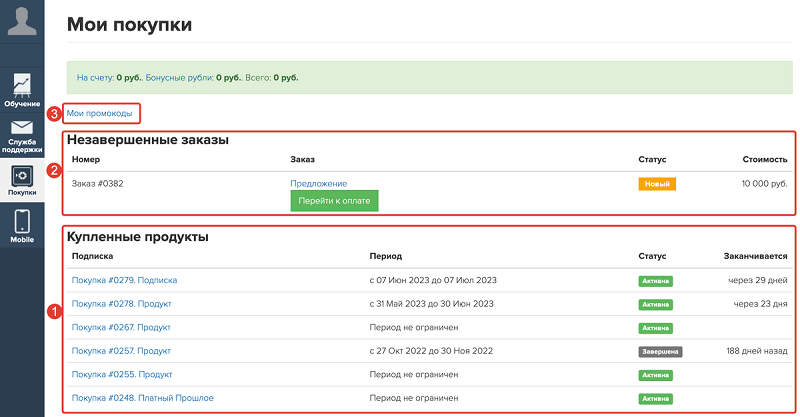800x417 pixels.
Task: Open the Мои промокоды link
Action: click(99, 113)
